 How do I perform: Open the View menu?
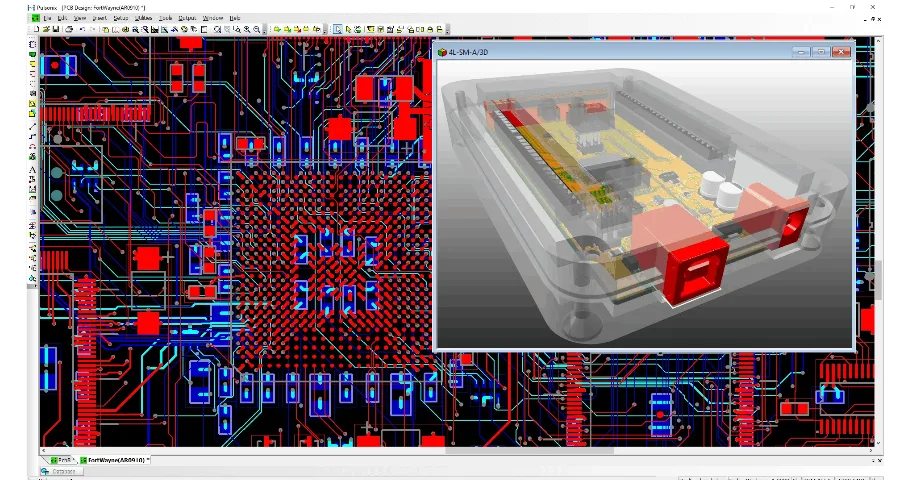(80, 18)
